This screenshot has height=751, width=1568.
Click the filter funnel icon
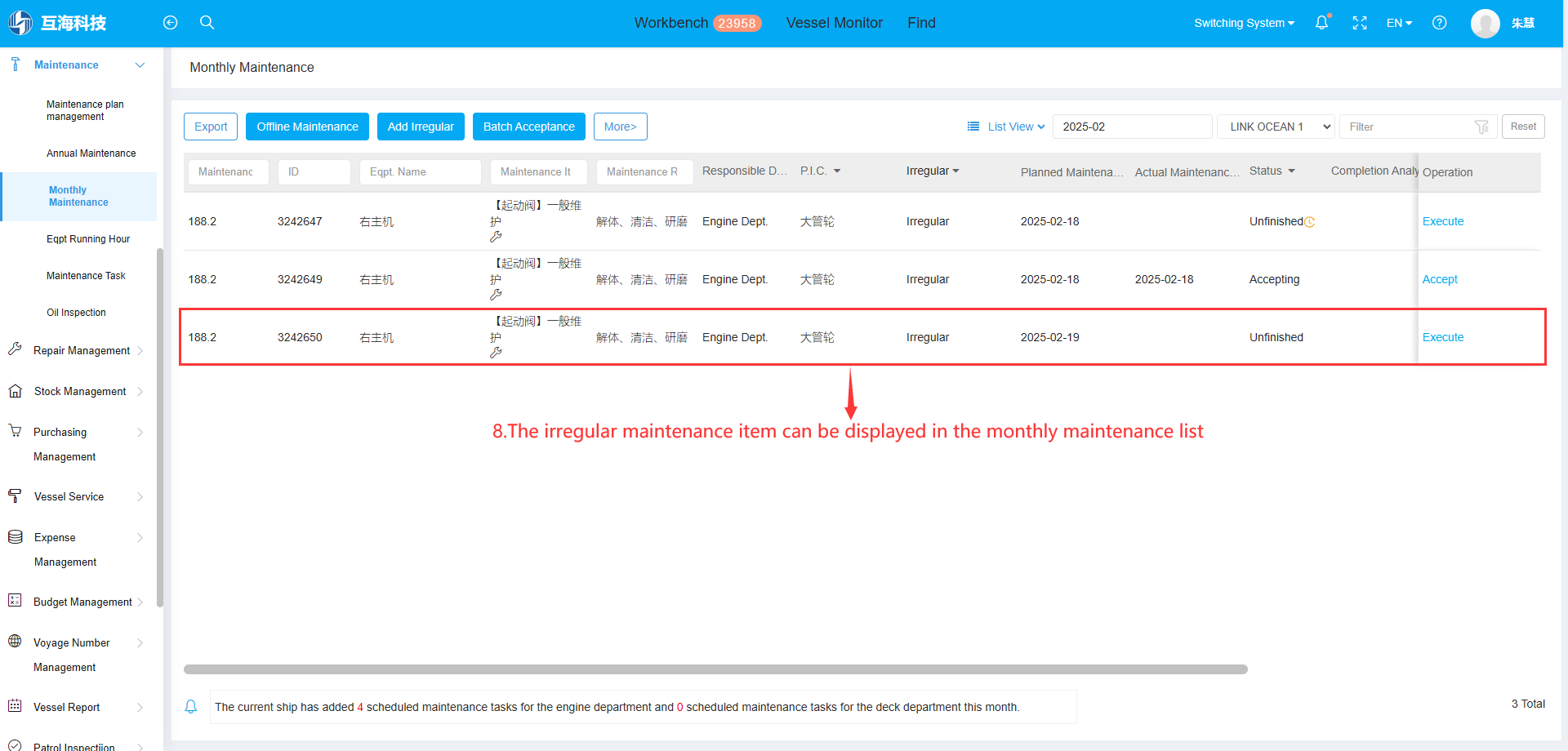1481,127
